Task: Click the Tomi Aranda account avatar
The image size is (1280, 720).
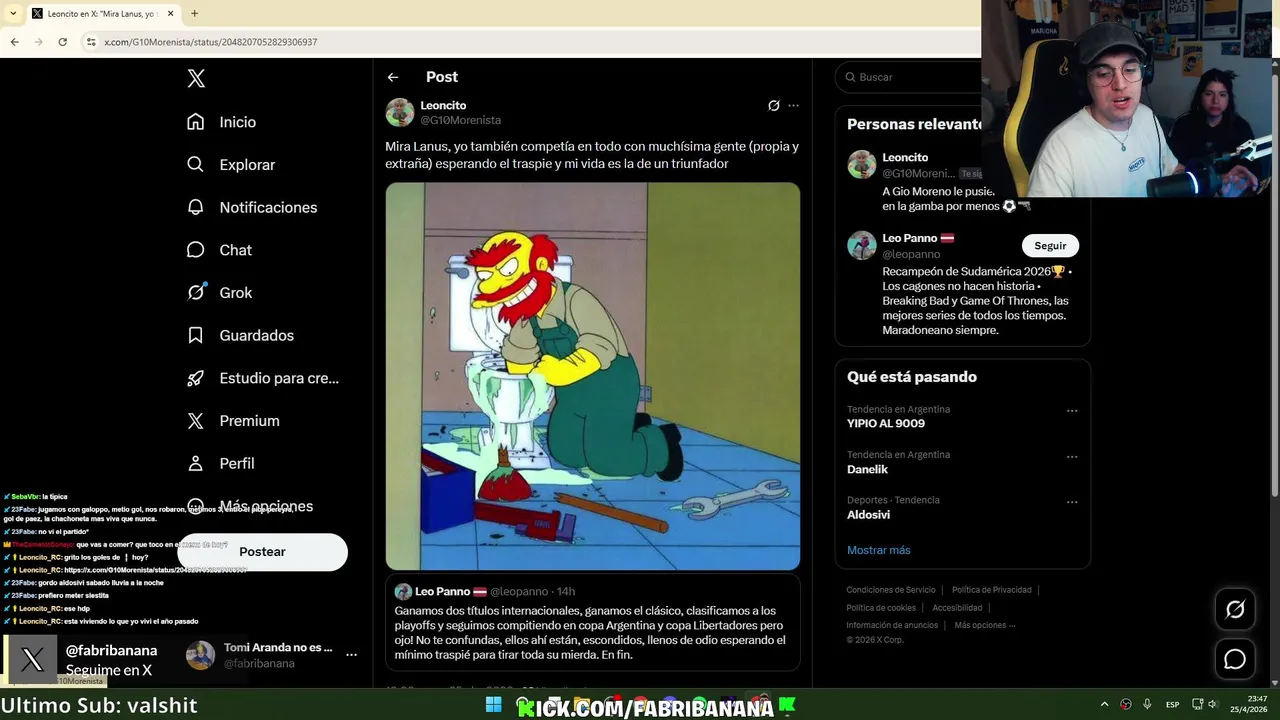Action: click(200, 655)
